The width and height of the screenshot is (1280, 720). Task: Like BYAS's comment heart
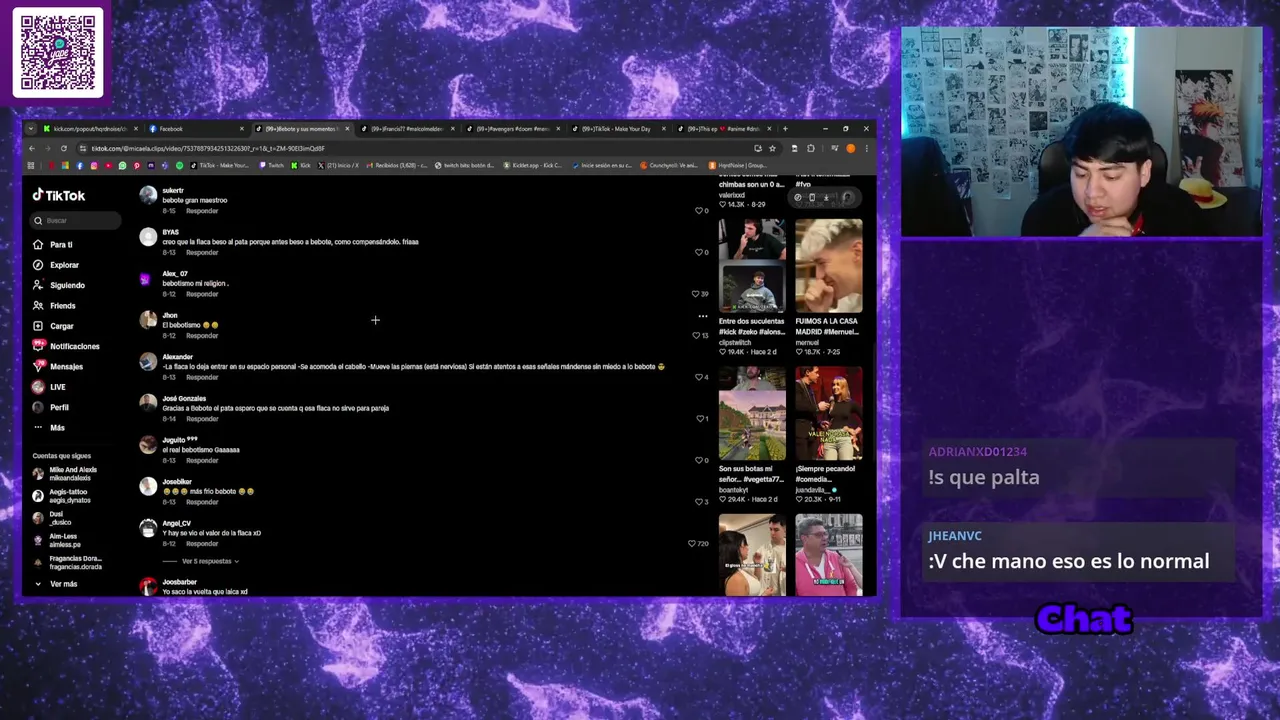[699, 252]
